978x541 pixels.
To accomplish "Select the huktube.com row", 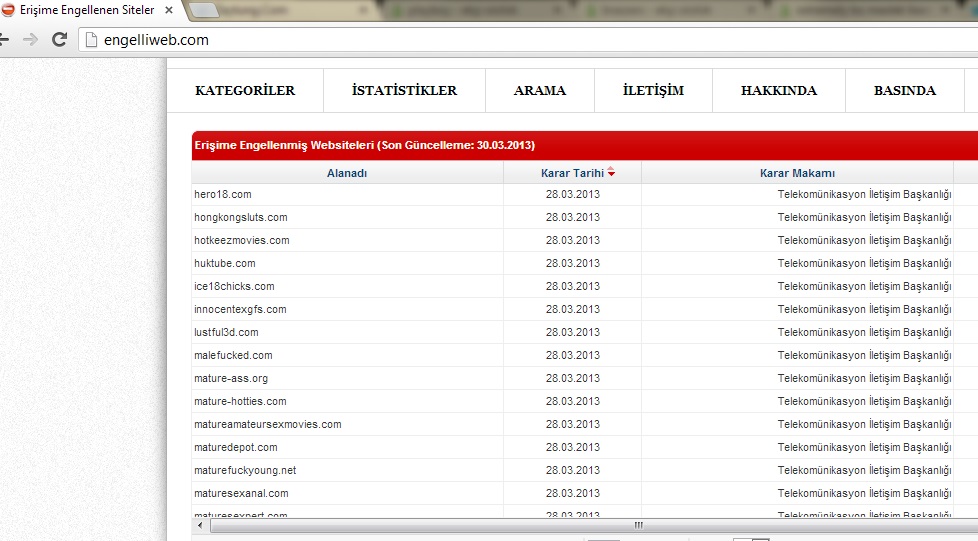I will coord(585,264).
